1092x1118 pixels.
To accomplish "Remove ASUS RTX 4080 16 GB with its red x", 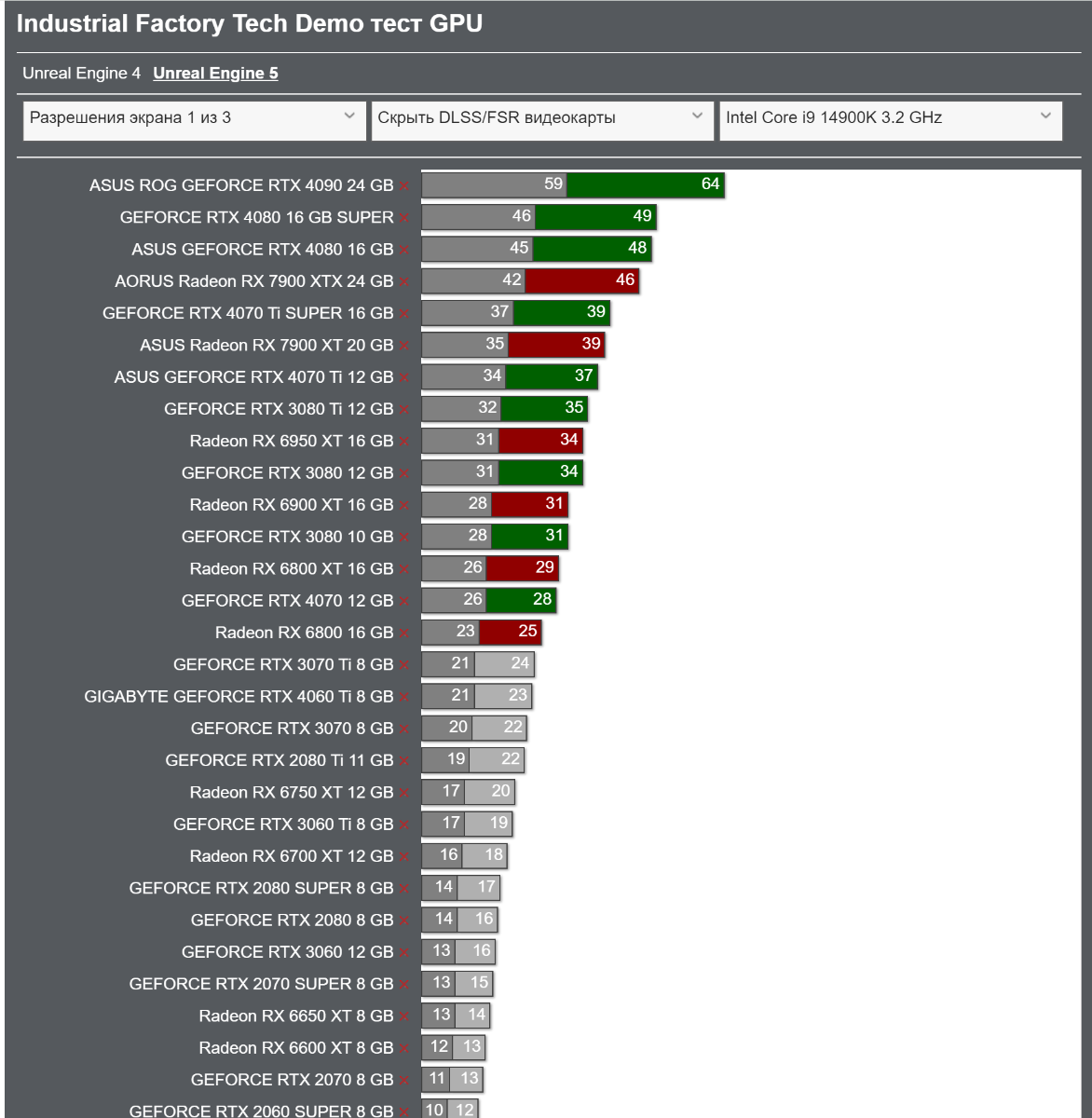I will (x=405, y=251).
